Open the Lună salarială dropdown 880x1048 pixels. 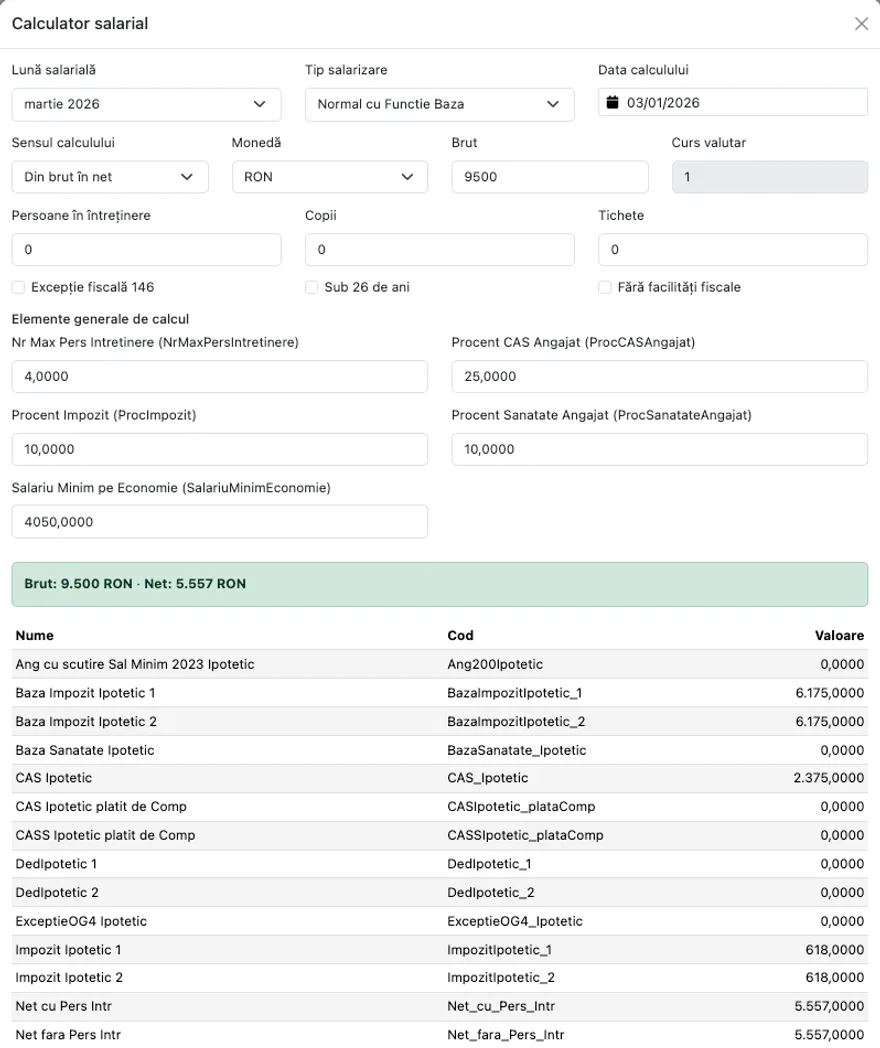pos(146,104)
